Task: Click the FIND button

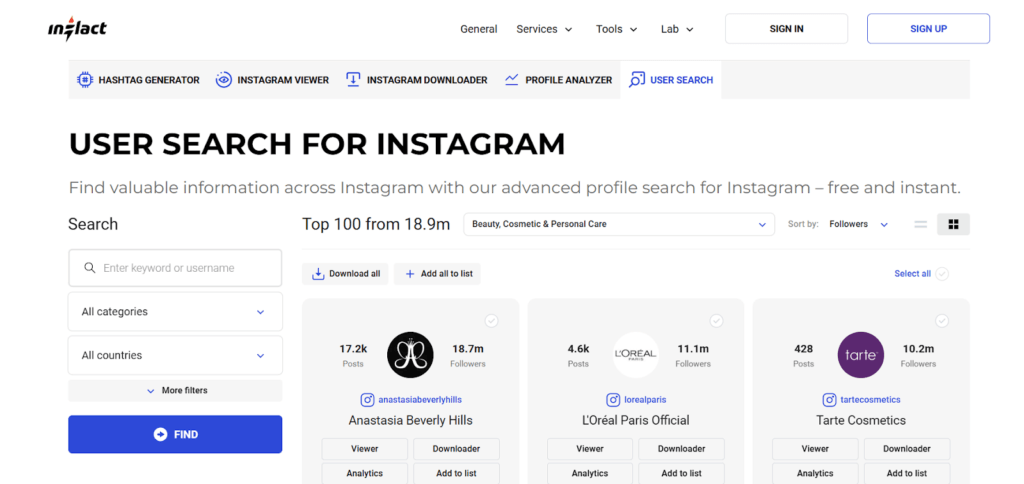Action: point(175,434)
